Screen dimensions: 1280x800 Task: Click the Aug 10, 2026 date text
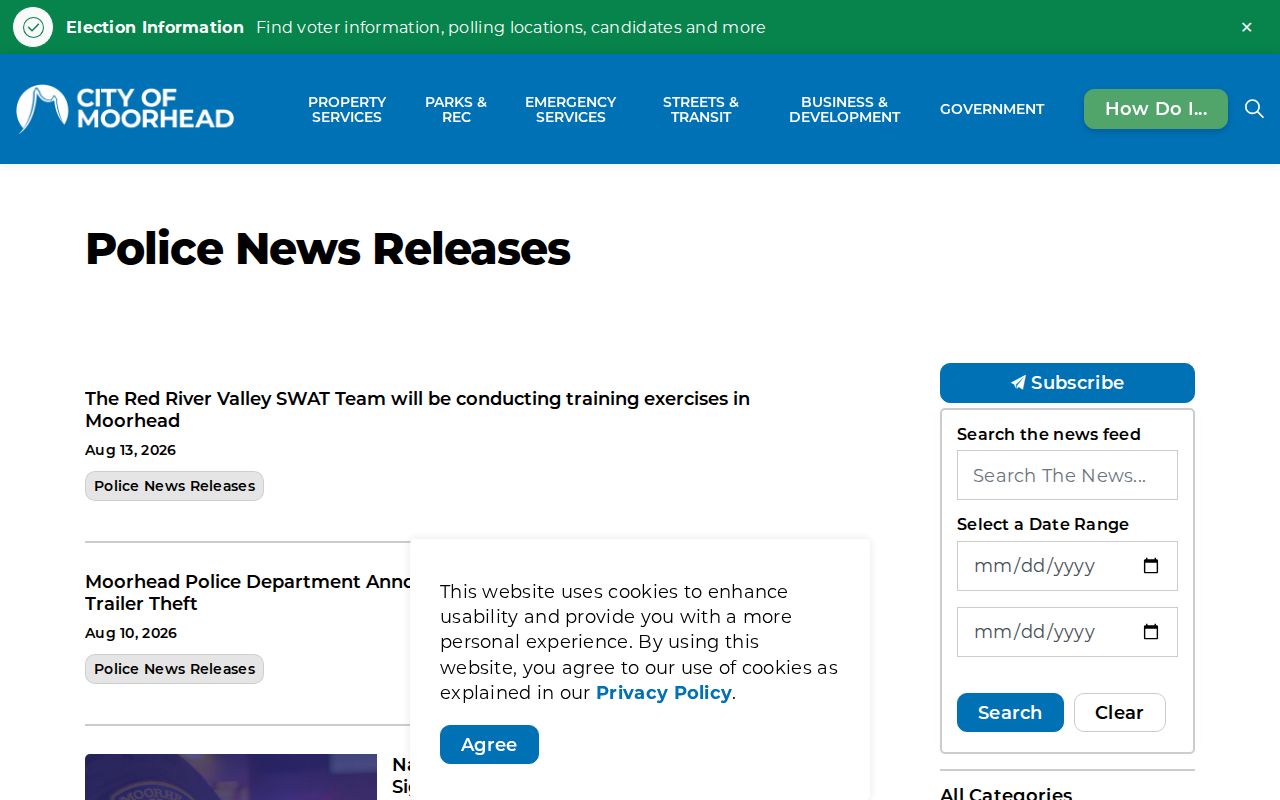click(x=130, y=633)
